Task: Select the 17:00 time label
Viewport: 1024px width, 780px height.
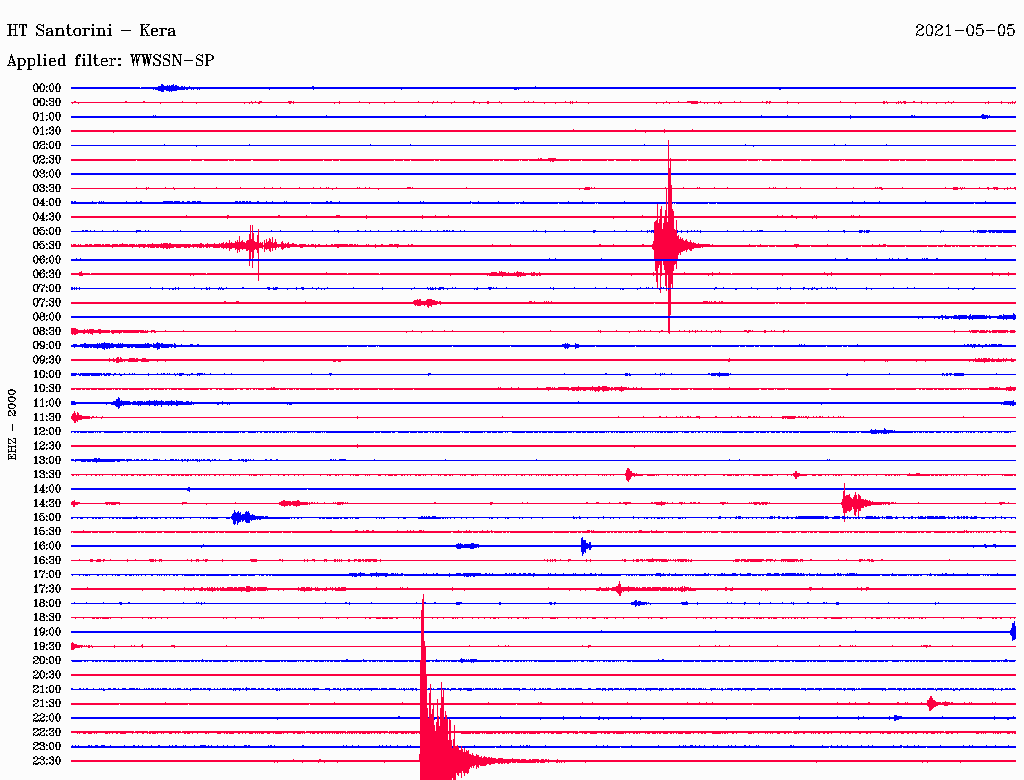Action: coord(47,575)
